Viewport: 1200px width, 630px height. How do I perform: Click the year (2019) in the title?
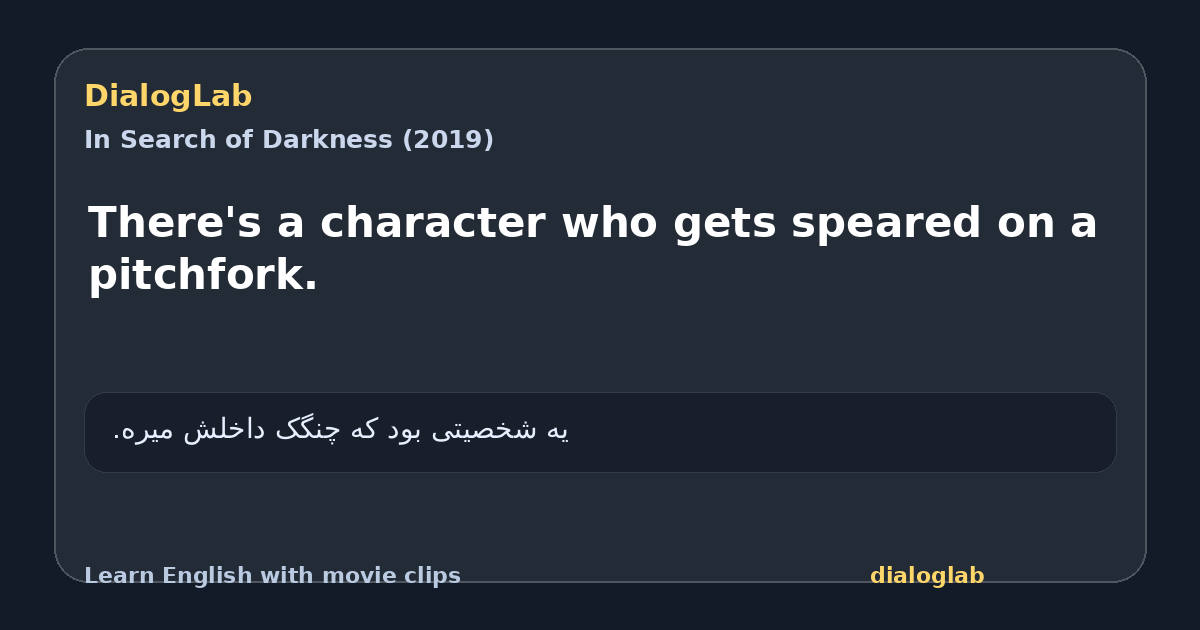point(448,140)
